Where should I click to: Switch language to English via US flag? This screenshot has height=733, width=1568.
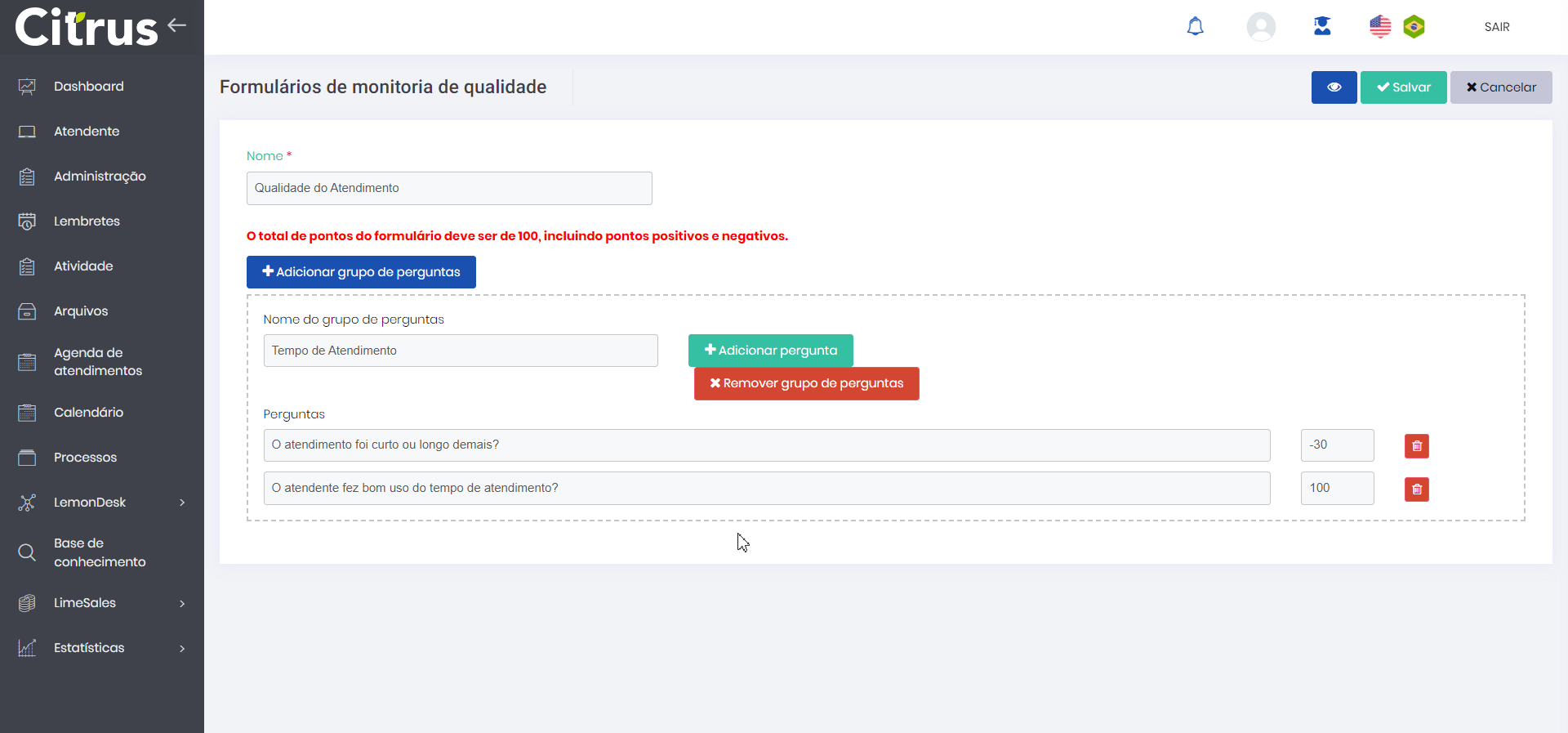[1379, 27]
